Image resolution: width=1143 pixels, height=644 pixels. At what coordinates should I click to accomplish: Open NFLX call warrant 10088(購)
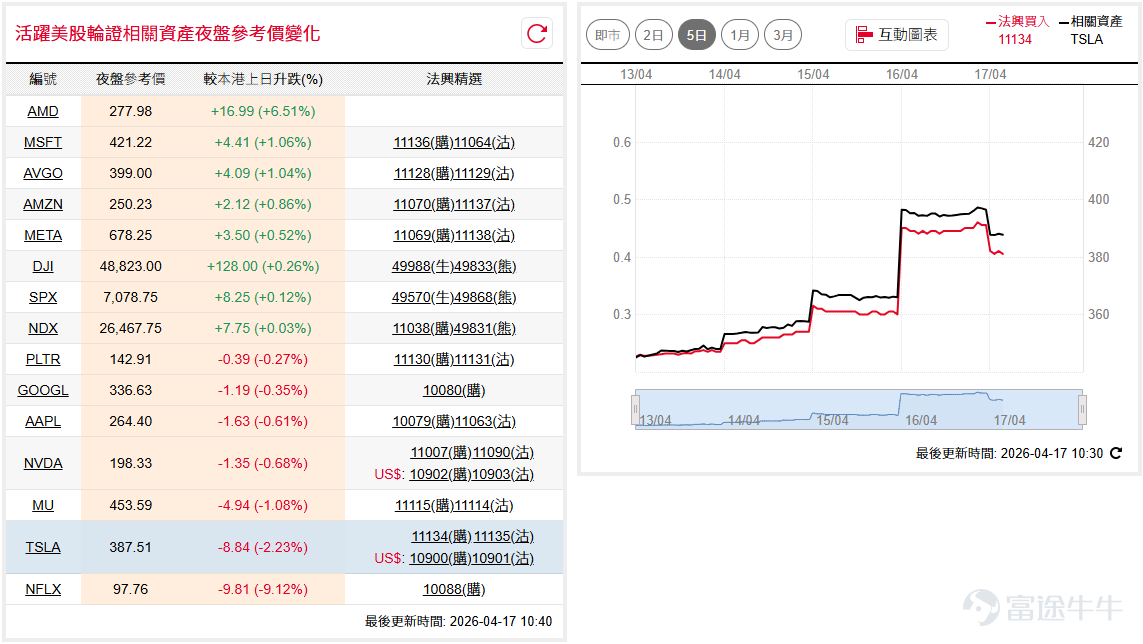(453, 589)
